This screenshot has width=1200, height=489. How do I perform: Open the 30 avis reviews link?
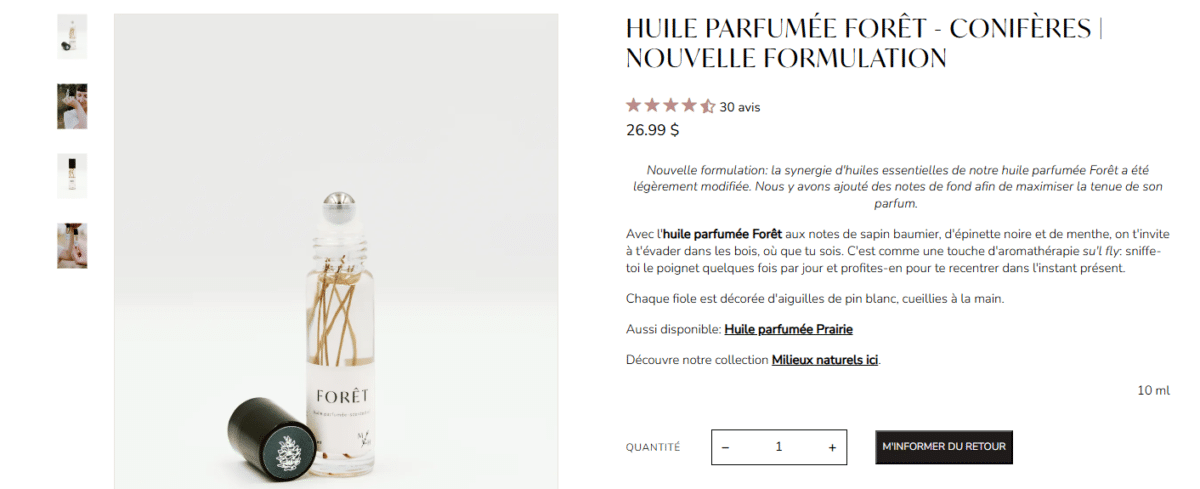[x=740, y=107]
